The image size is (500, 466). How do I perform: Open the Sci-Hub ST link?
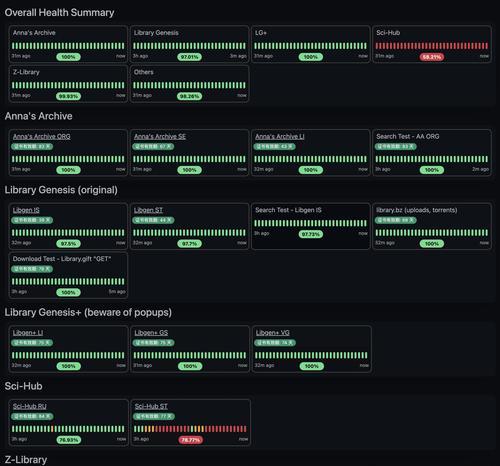[x=151, y=406]
